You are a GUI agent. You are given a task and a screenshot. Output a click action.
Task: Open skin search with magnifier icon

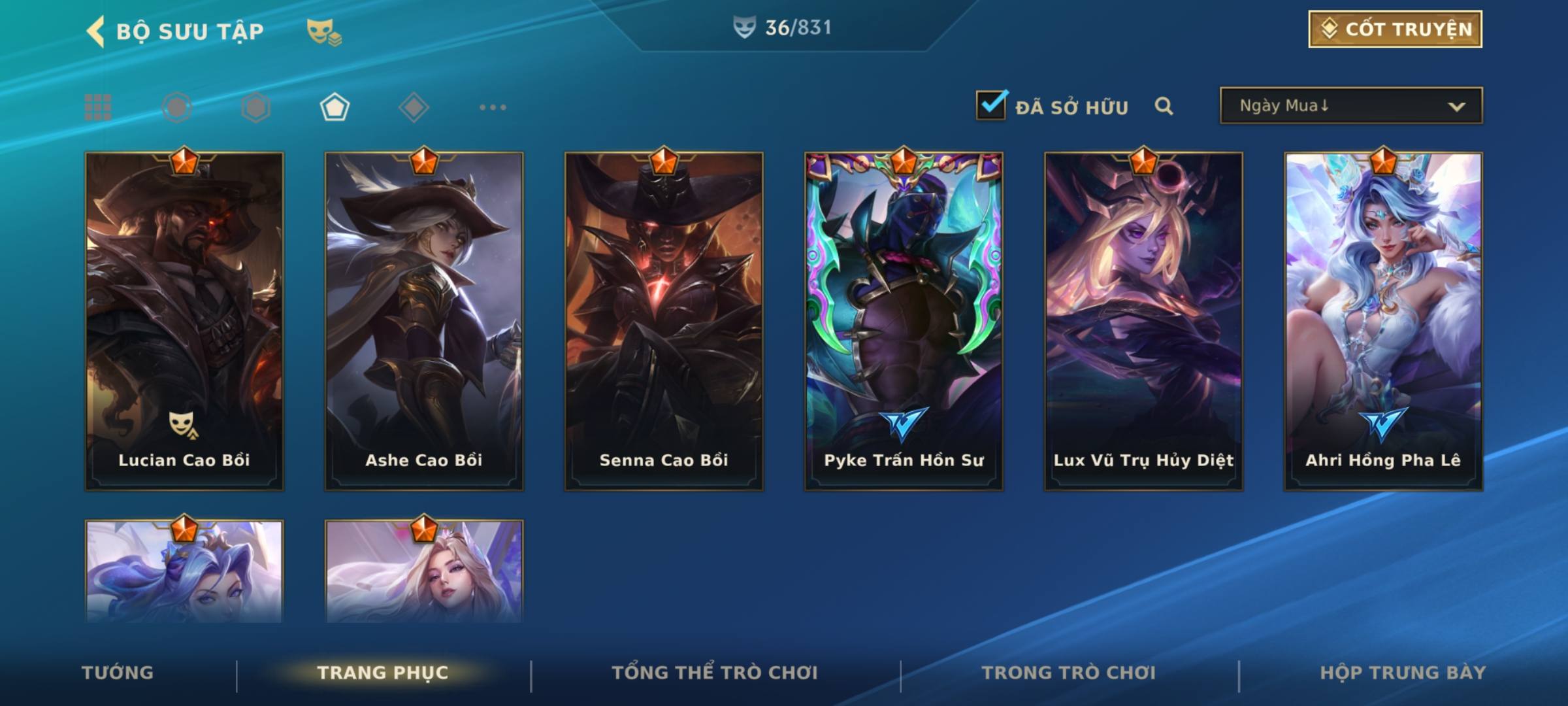click(x=1164, y=106)
